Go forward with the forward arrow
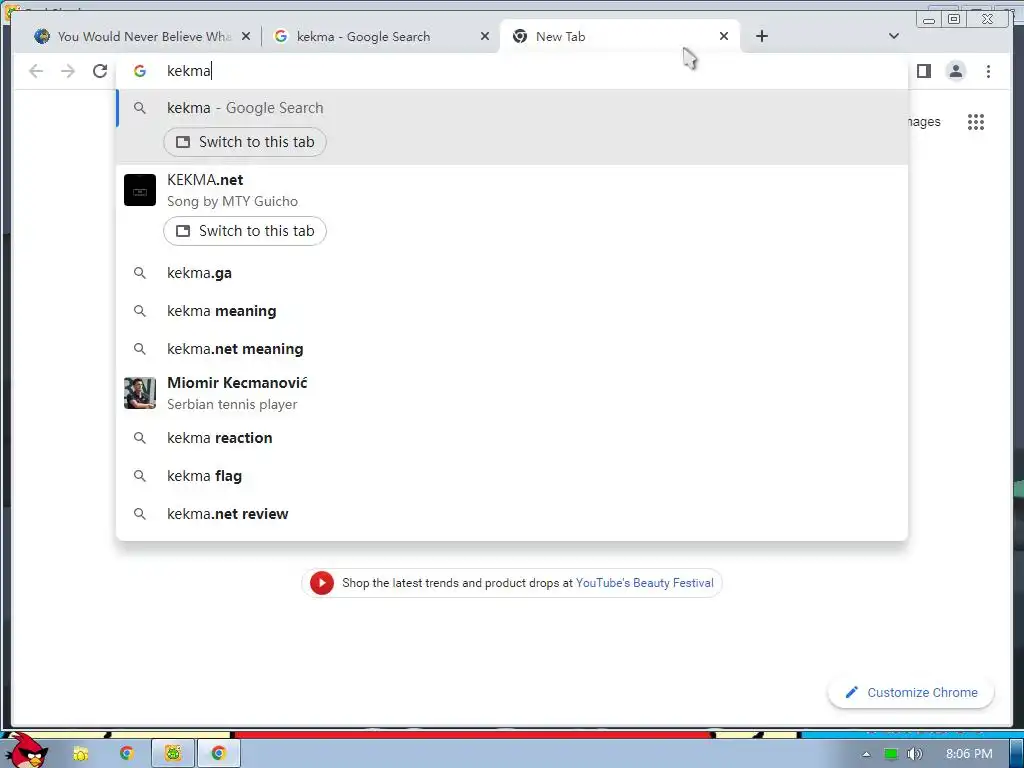1024x768 pixels. coord(68,71)
